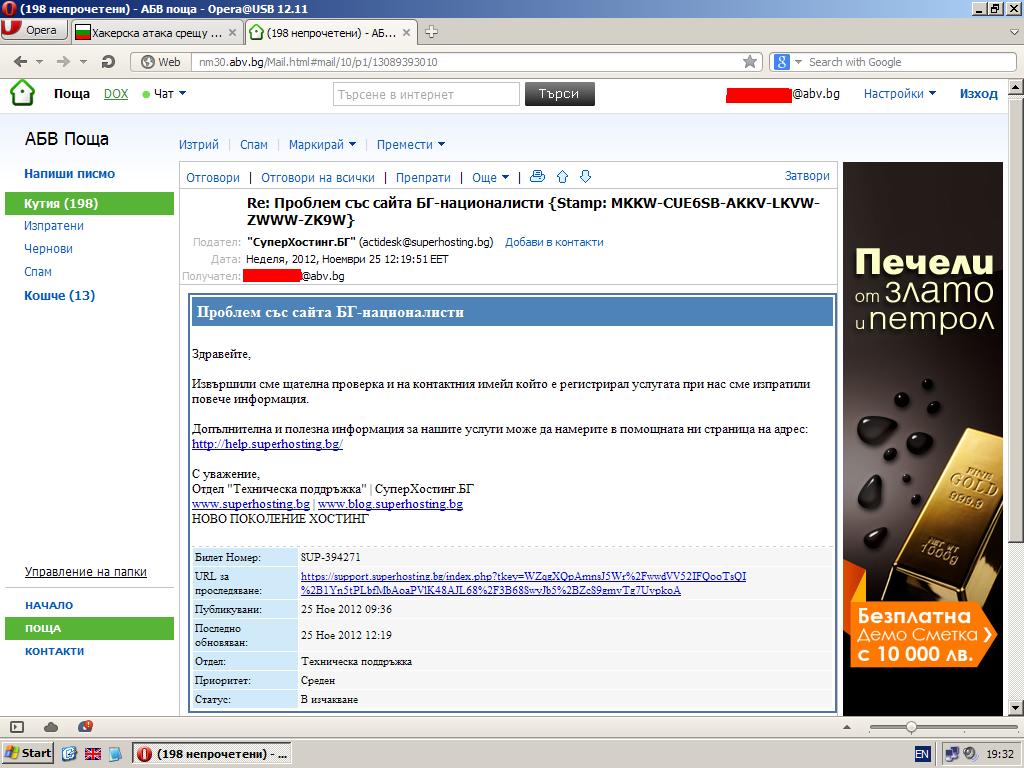This screenshot has height=768, width=1024.
Task: Click Изтрий to delete the email
Action: click(199, 144)
